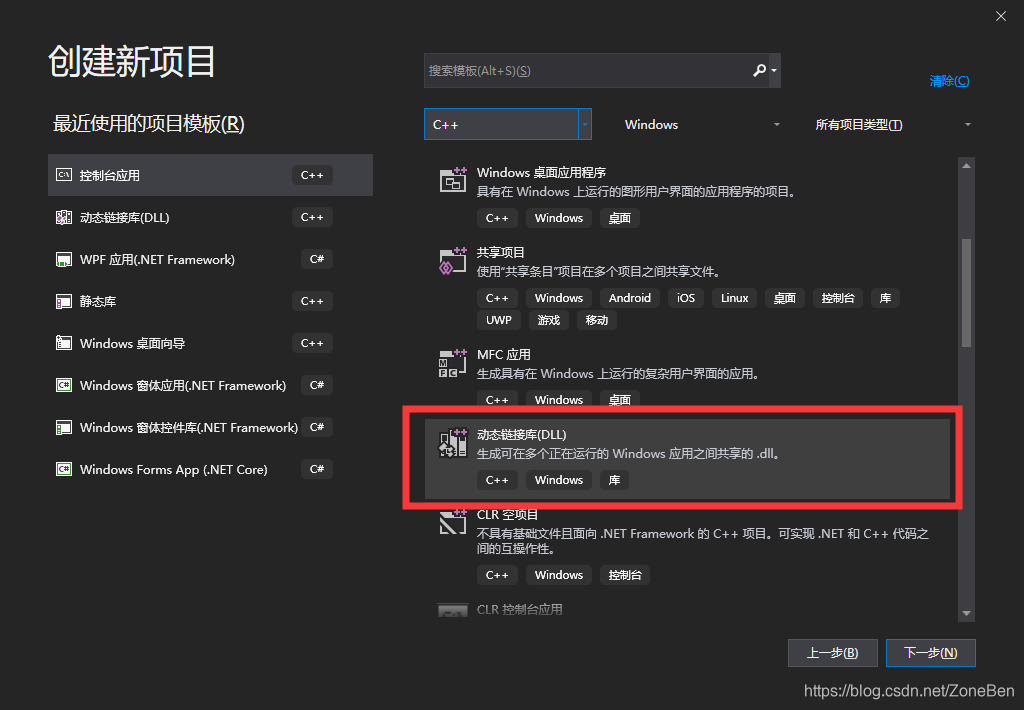The width and height of the screenshot is (1024, 710).
Task: Click the 上一步(B) button
Action: [832, 652]
